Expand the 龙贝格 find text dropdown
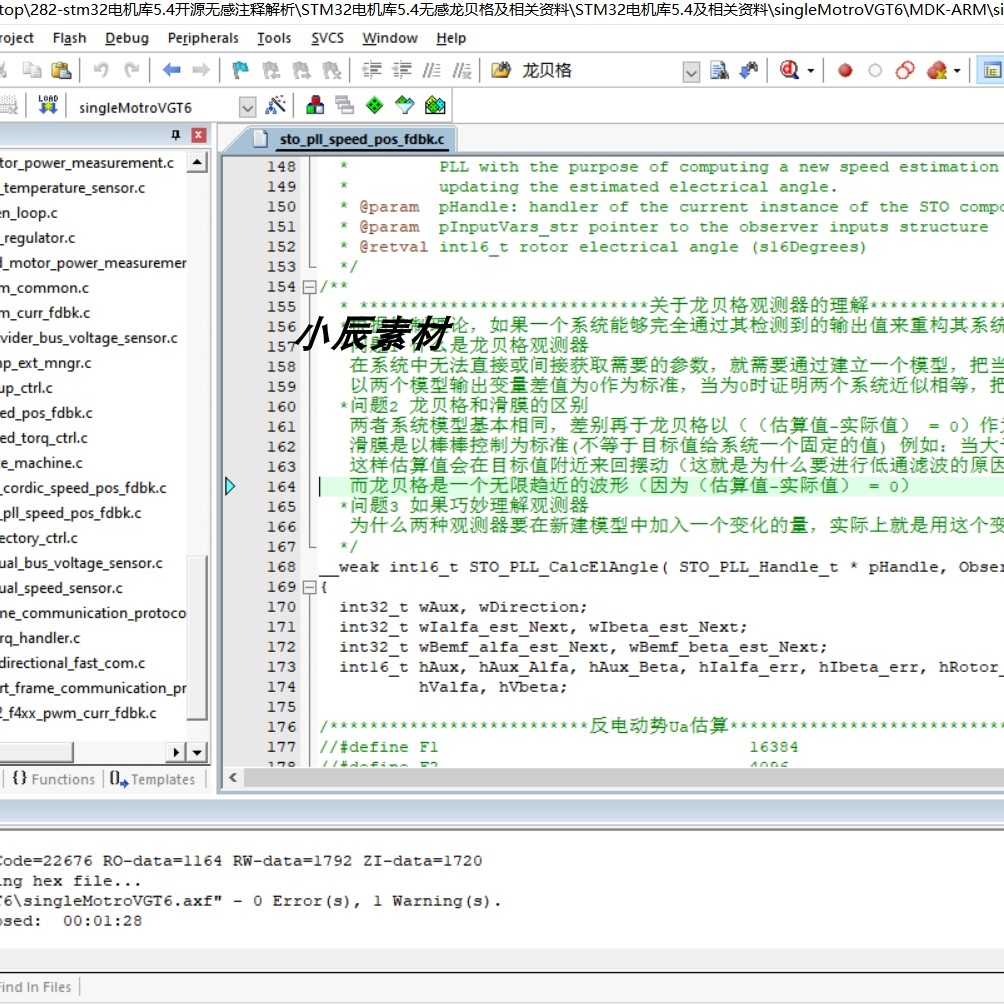 [x=691, y=71]
